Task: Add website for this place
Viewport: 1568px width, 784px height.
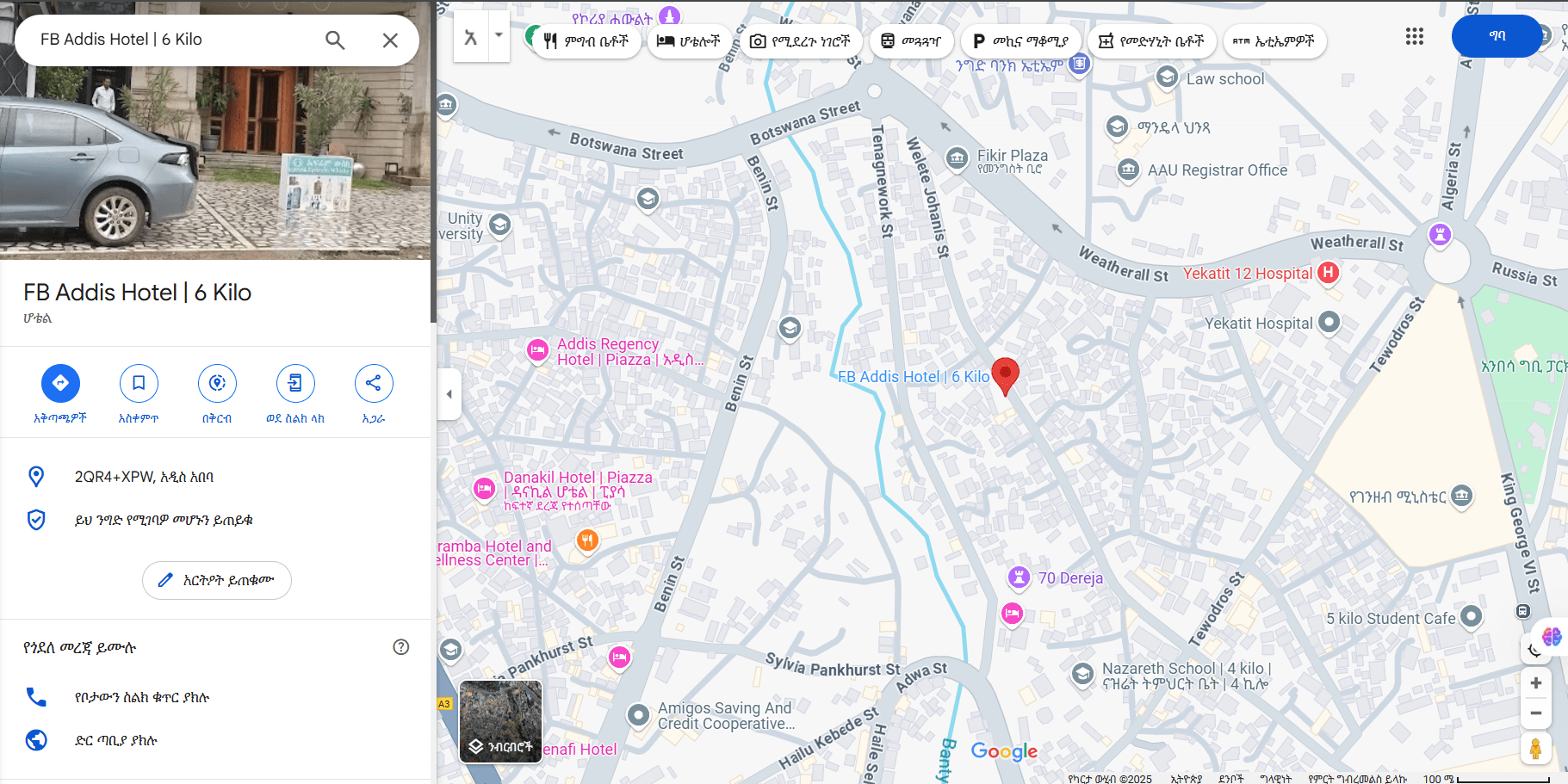Action: (x=215, y=740)
